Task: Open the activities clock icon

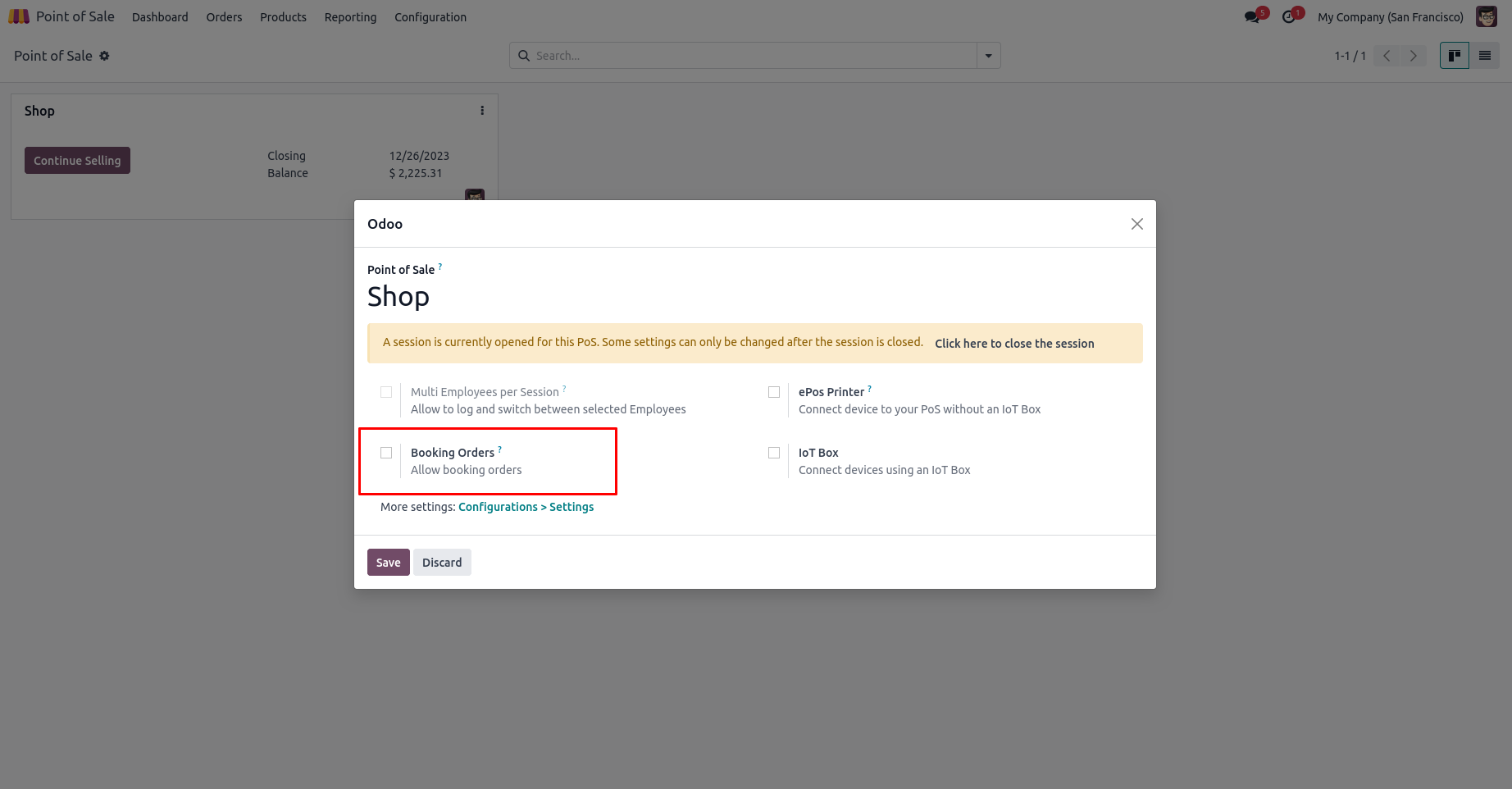Action: [x=1289, y=17]
